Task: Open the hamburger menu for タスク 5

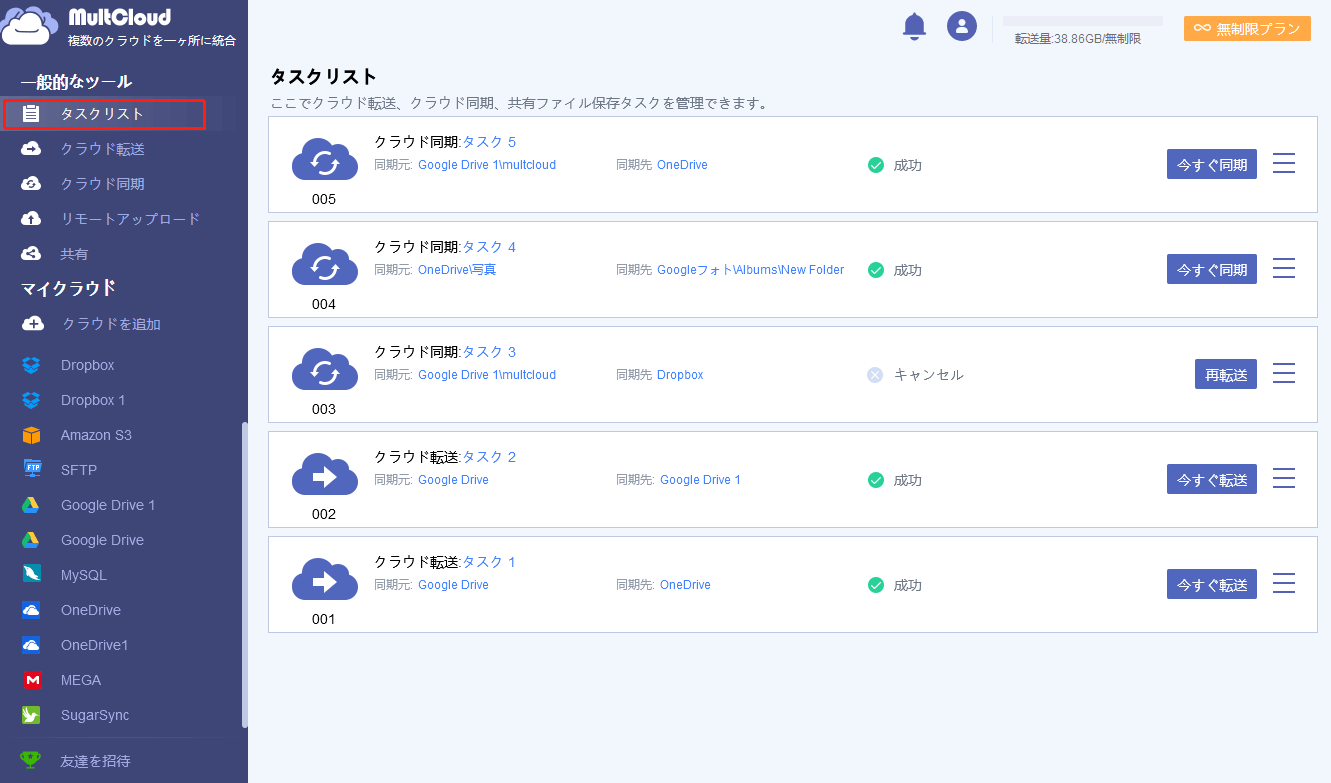Action: pos(1284,164)
